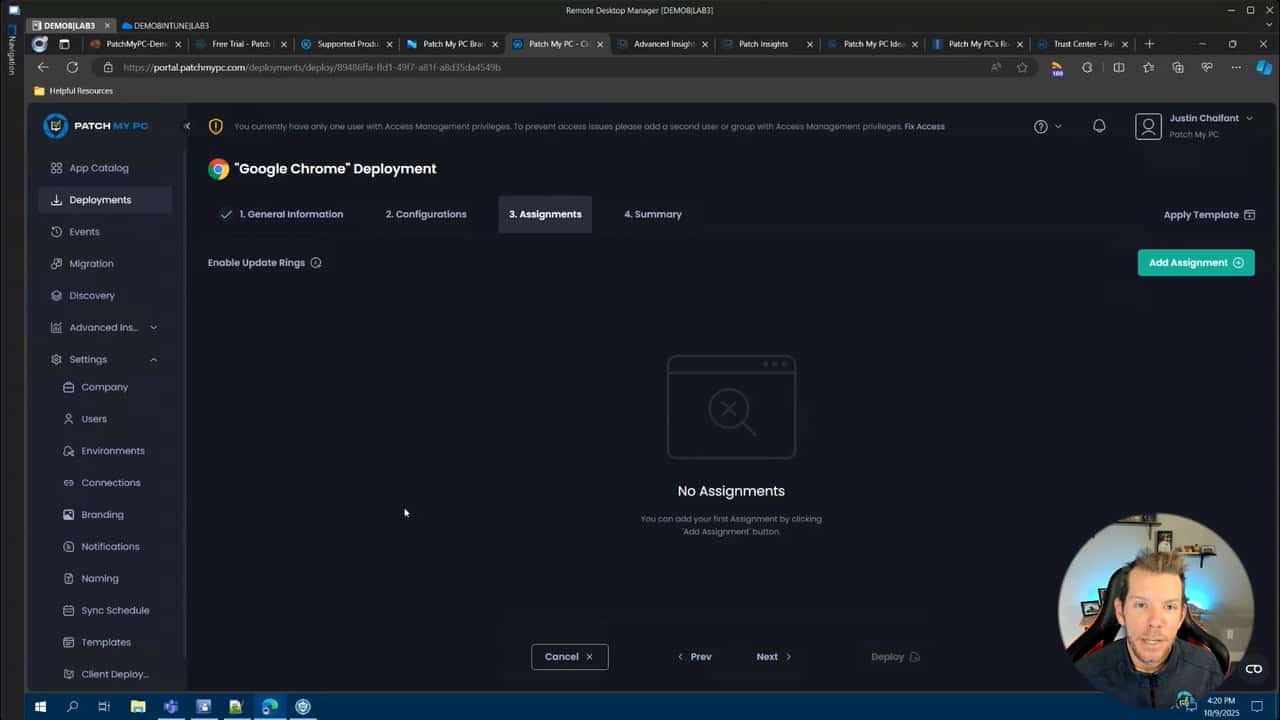Switch to the 2. Configurations step tab

[x=426, y=214]
